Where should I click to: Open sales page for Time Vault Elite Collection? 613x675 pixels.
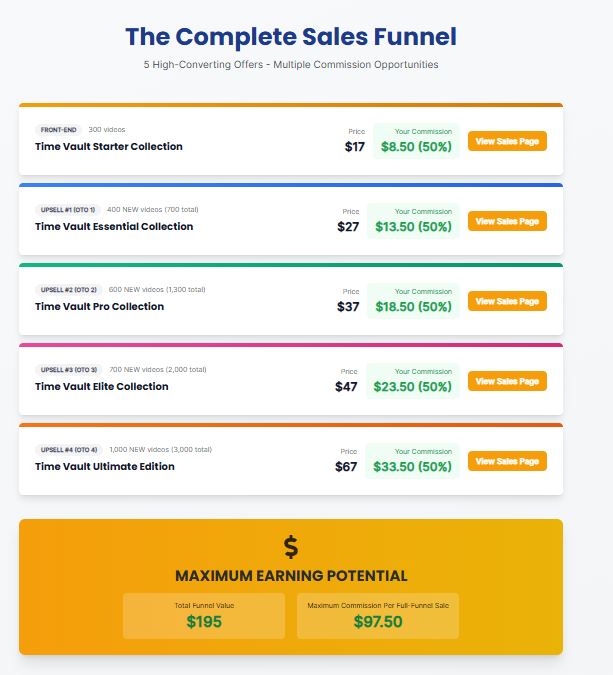pos(507,381)
